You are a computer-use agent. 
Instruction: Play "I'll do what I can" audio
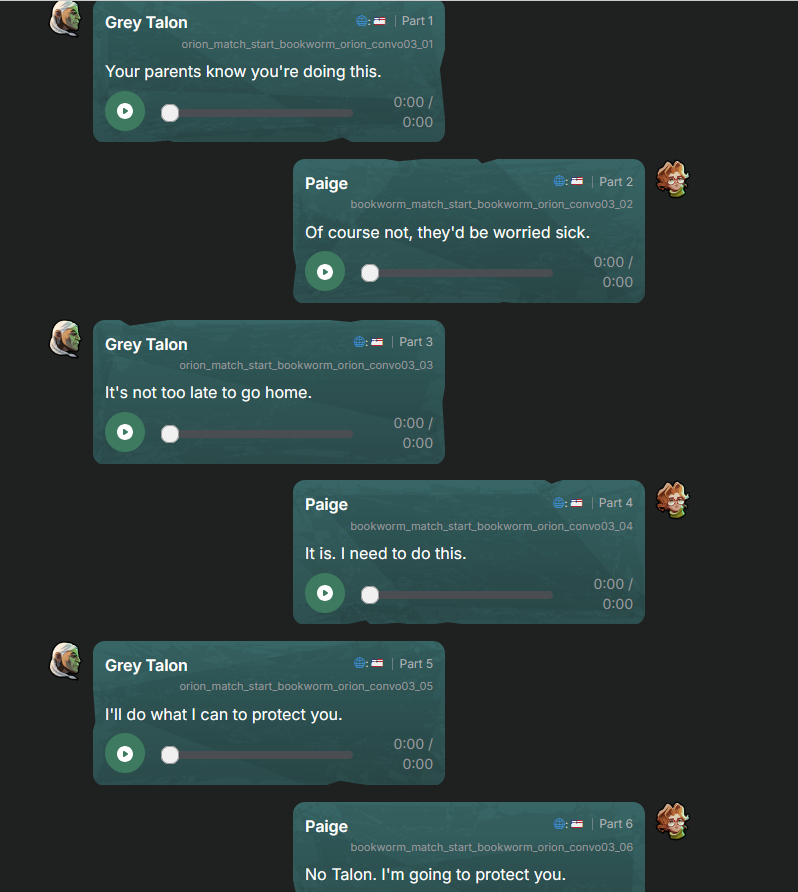coord(125,754)
